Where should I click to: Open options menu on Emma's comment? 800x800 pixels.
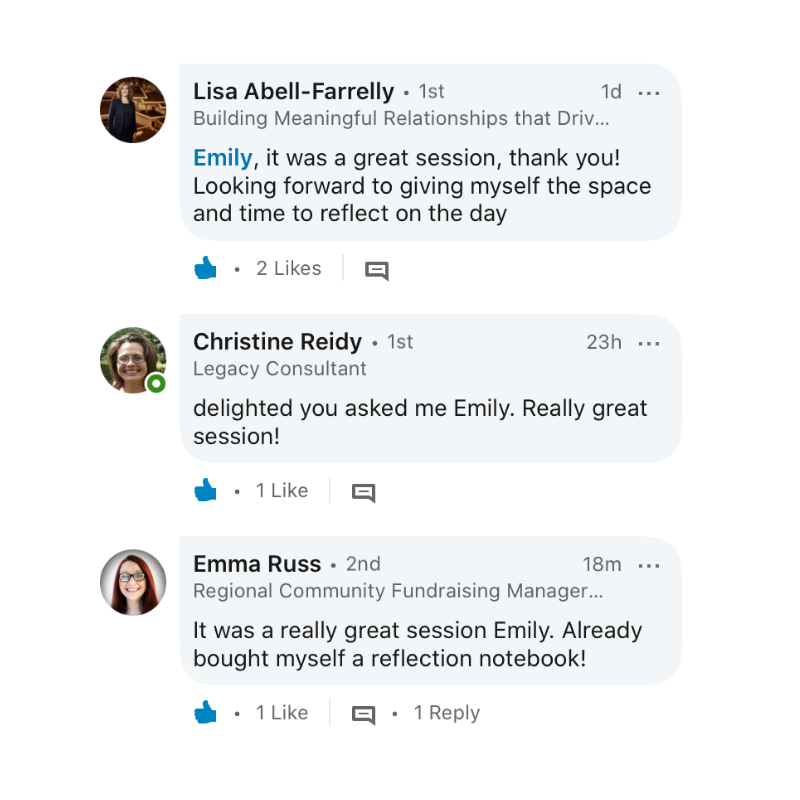click(649, 565)
